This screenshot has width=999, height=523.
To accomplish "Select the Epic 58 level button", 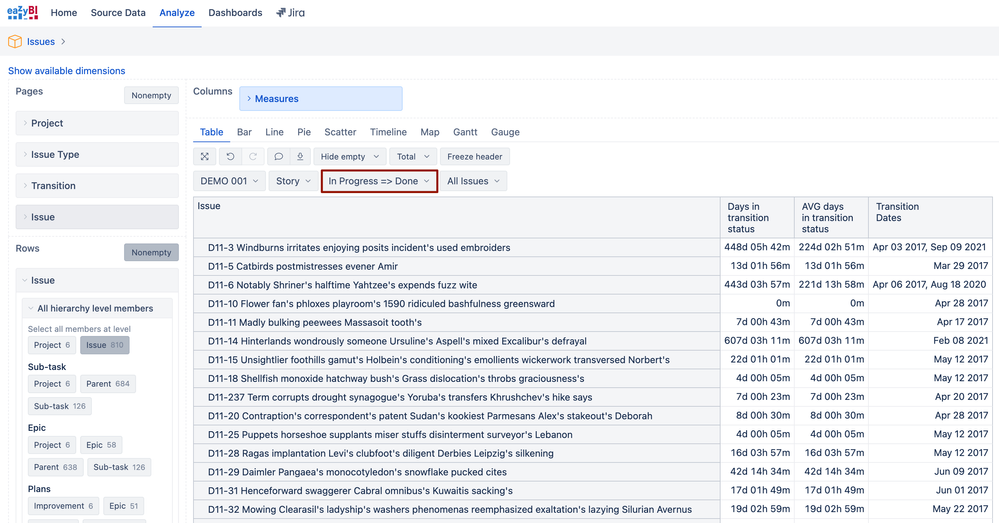I will [x=100, y=445].
